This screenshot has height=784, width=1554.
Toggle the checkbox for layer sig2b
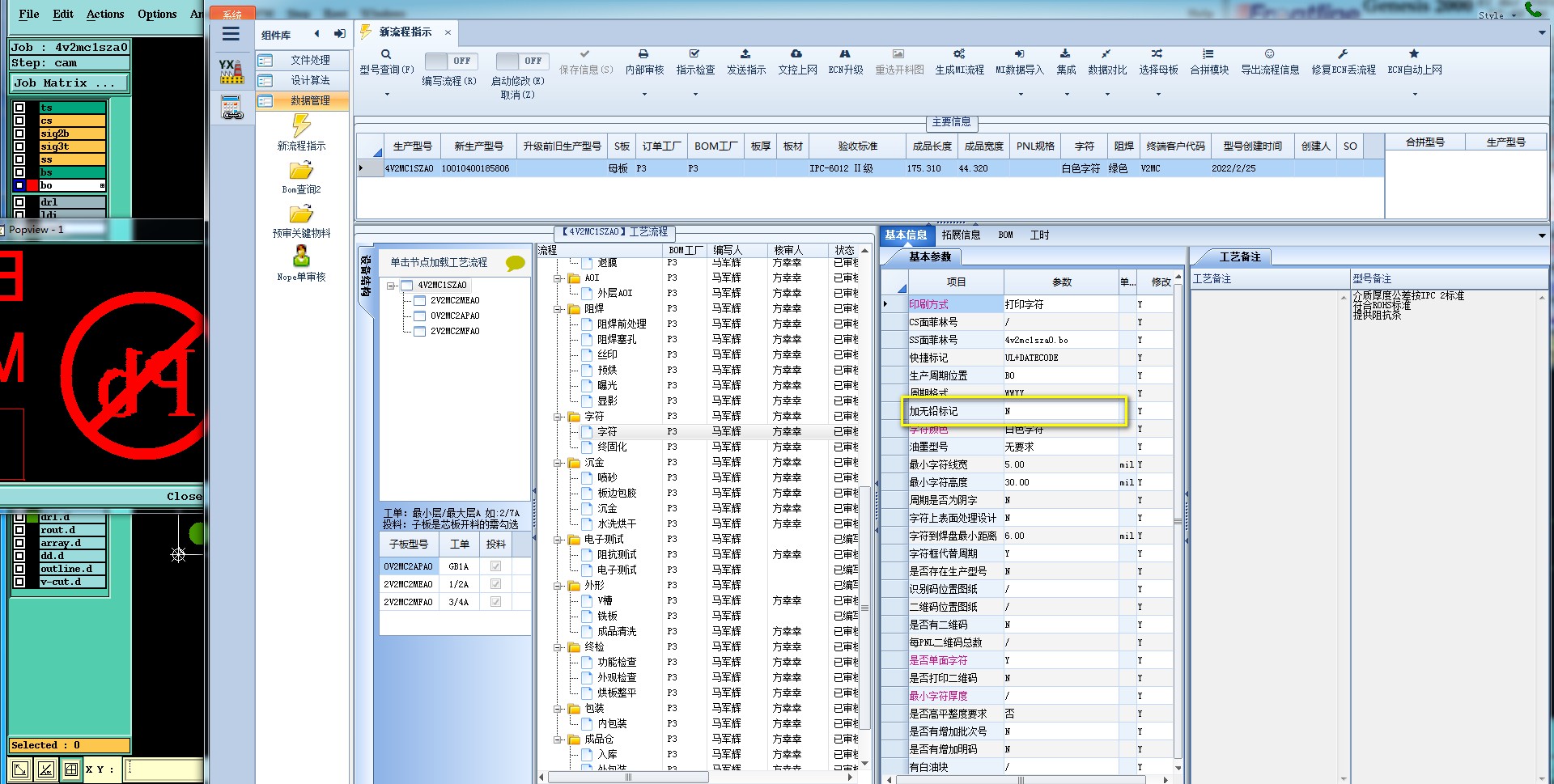19,133
